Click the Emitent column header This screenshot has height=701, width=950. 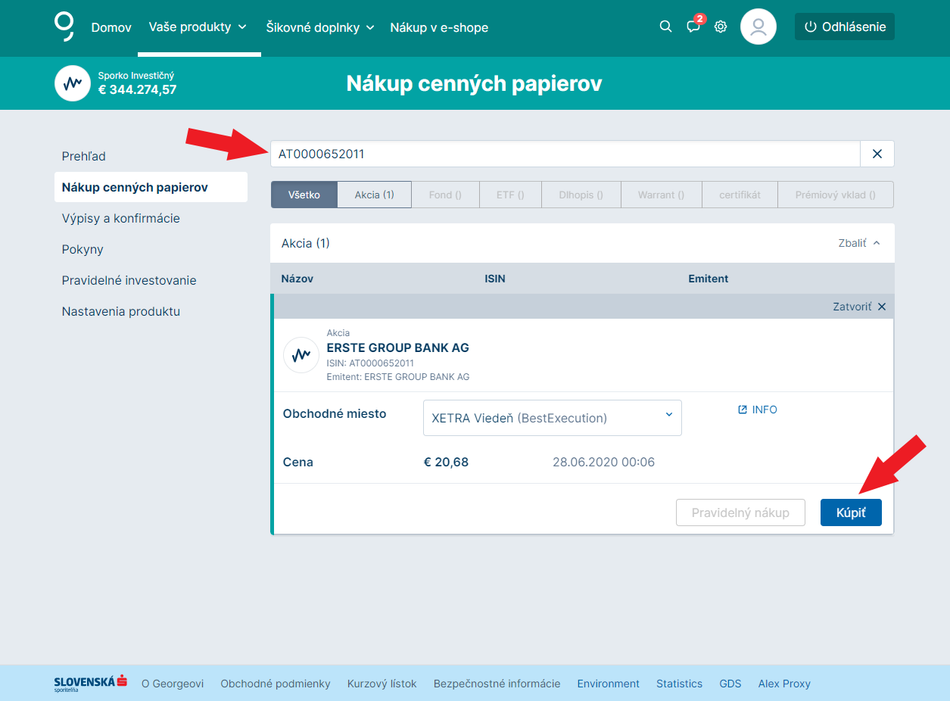click(x=708, y=279)
